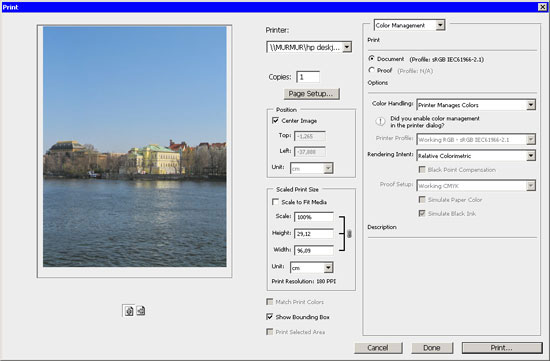550x361 pixels.
Task: Click the Done button
Action: coord(432,348)
